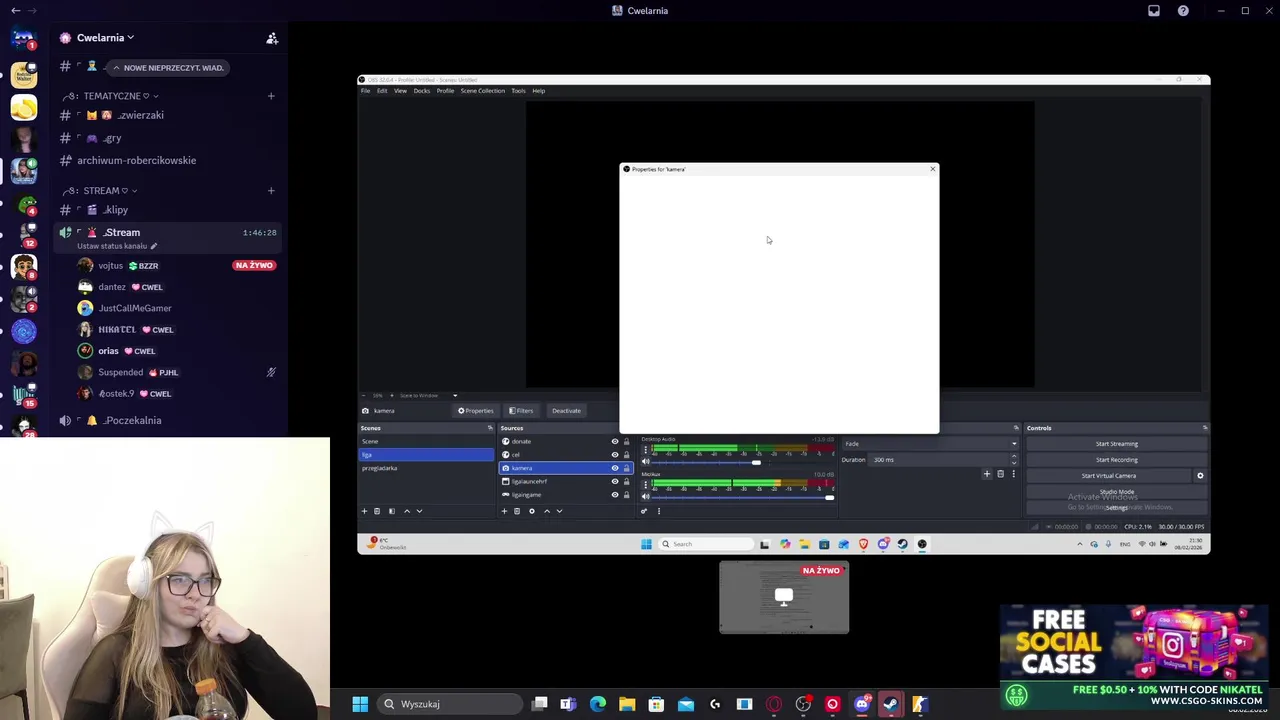
Task: Click the Windows Start button on the host taskbar
Action: [x=360, y=704]
